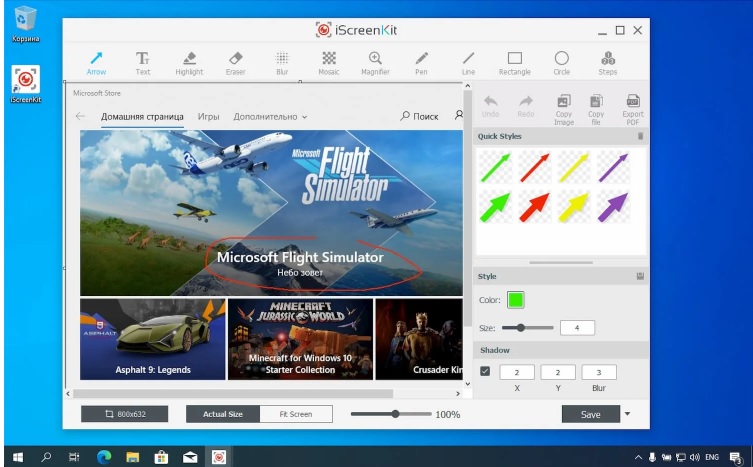Pick the Mosaic tool
Screen dimensions: 753x467
click(x=328, y=62)
